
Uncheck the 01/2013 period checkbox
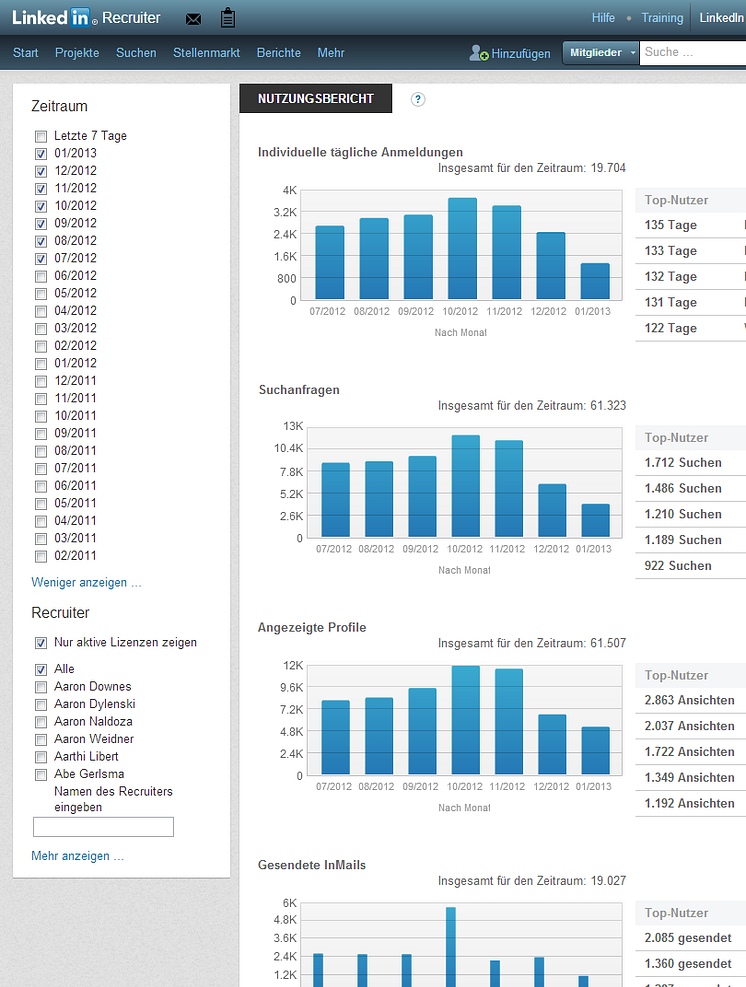click(x=41, y=154)
